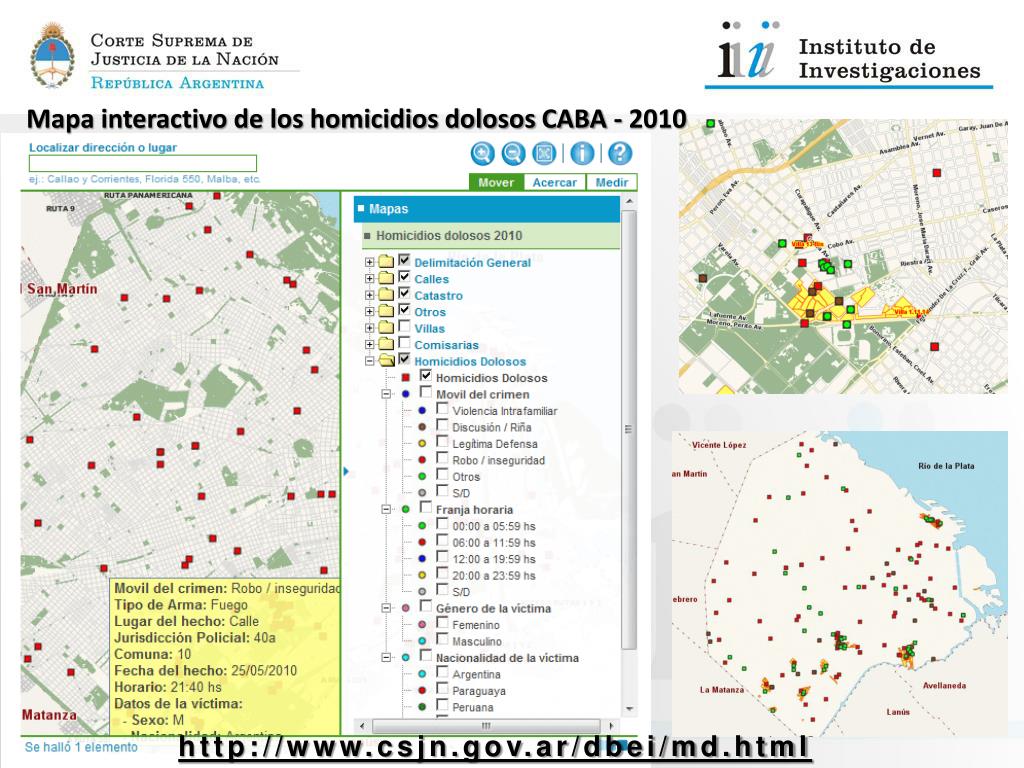The width and height of the screenshot is (1024, 768).
Task: Enable the Comisarías layer checkbox
Action: pos(404,342)
